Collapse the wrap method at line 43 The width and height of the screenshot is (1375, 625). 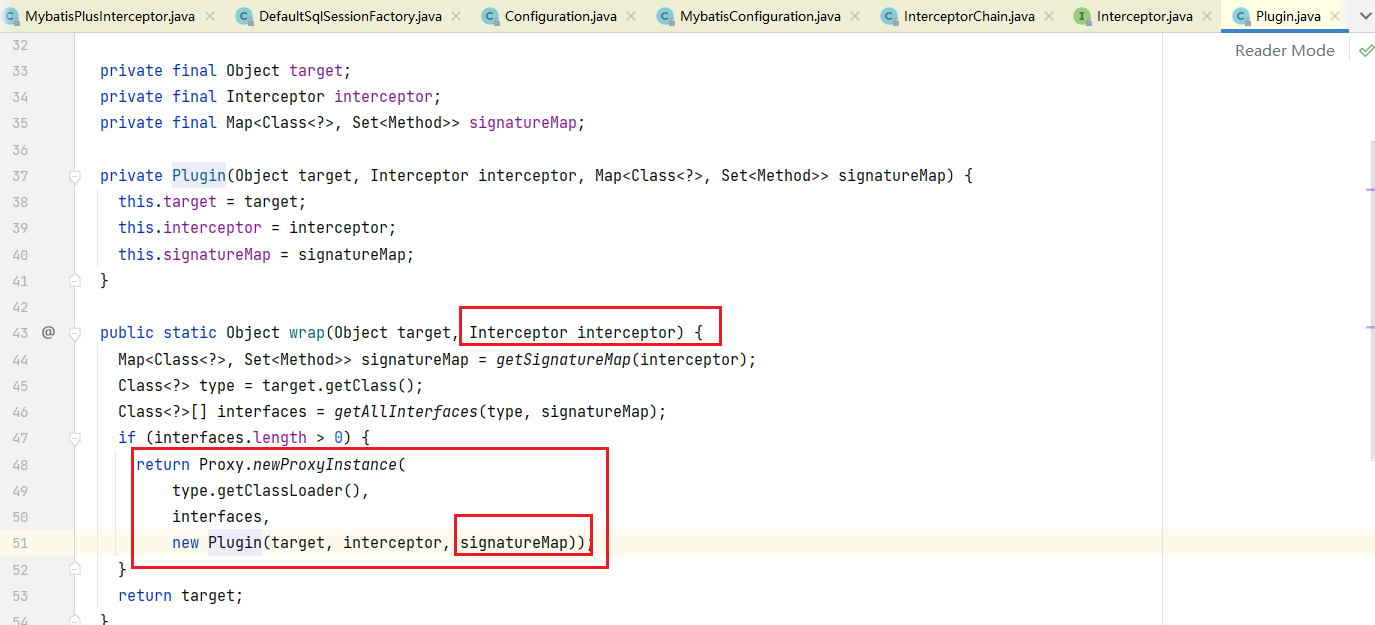pyautogui.click(x=74, y=332)
